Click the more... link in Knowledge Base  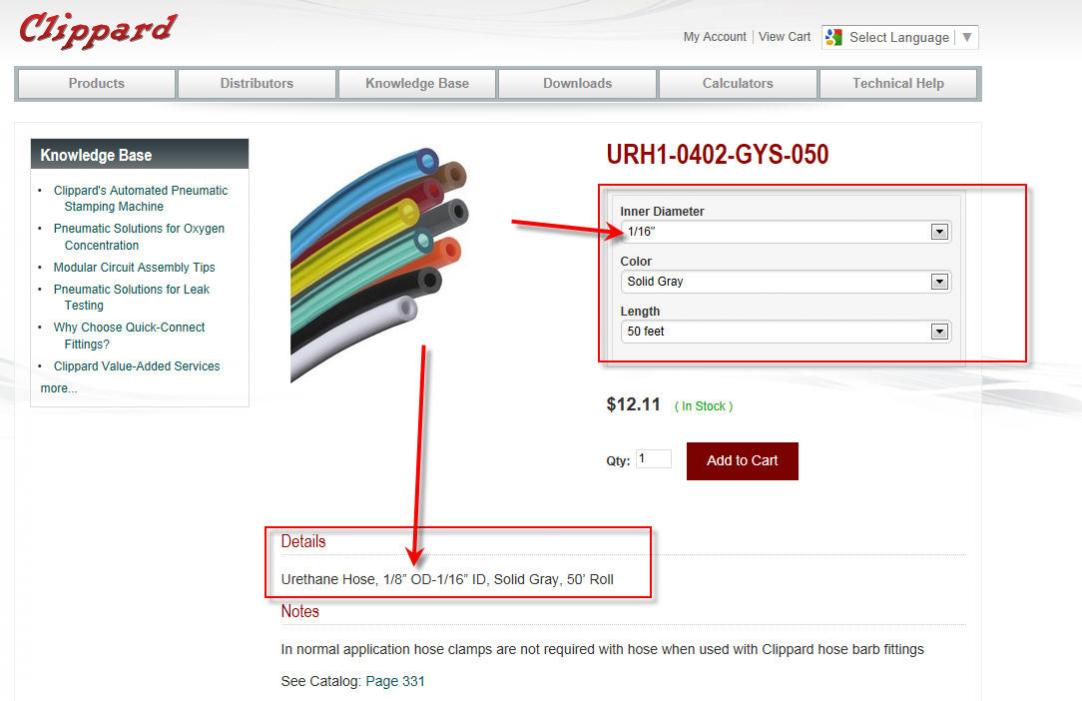[59, 388]
